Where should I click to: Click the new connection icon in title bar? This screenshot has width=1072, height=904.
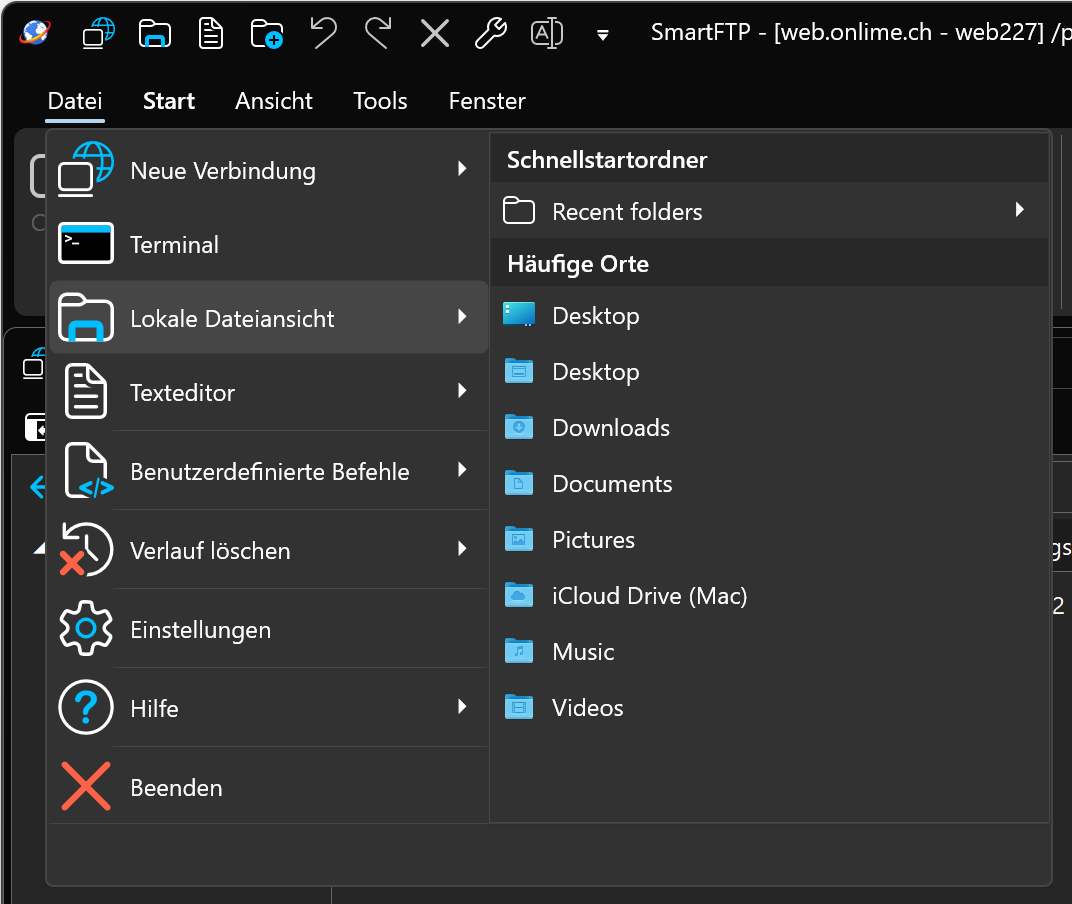98,33
